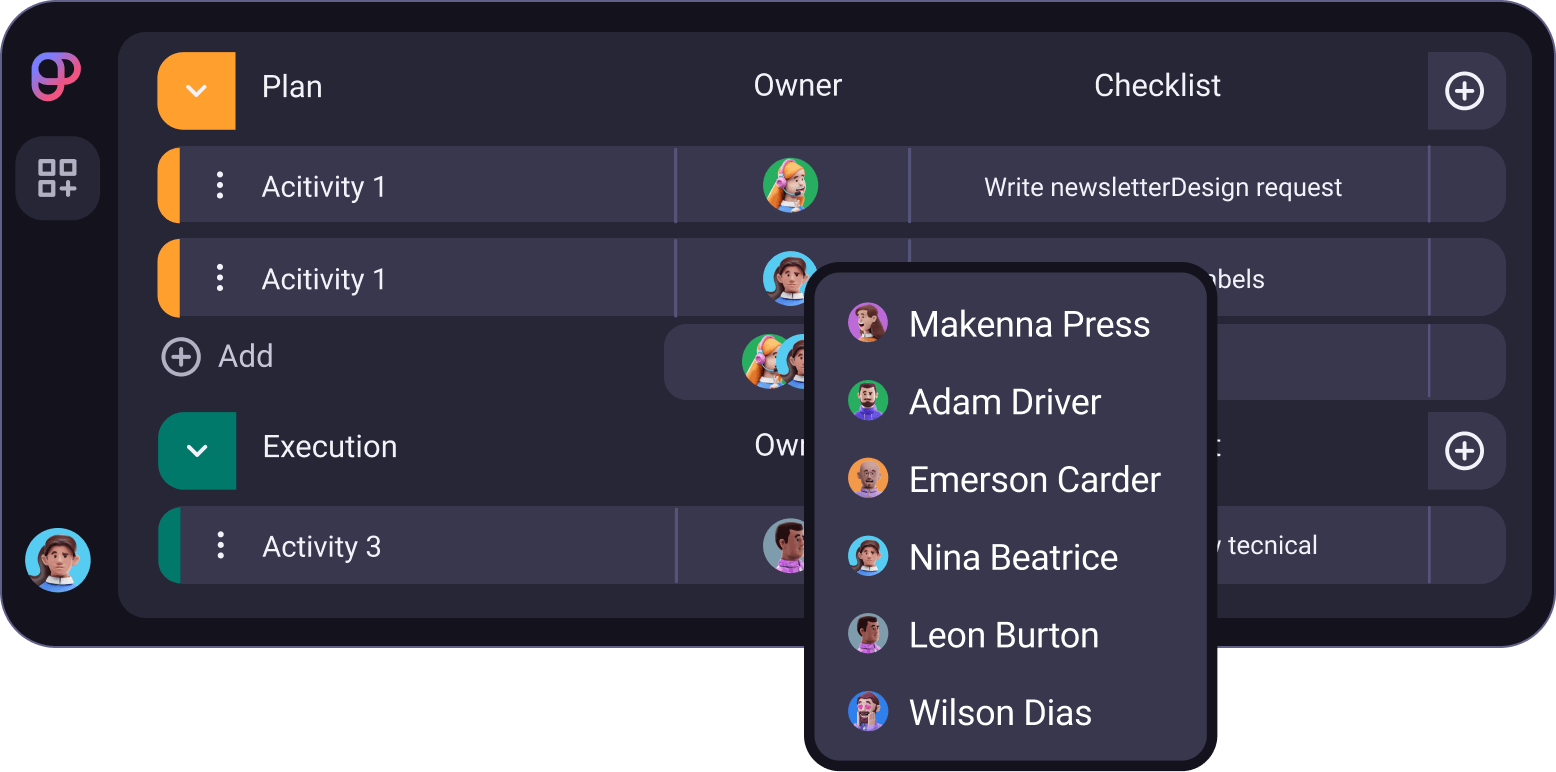Collapse the Execution group with green chevron

(x=197, y=451)
